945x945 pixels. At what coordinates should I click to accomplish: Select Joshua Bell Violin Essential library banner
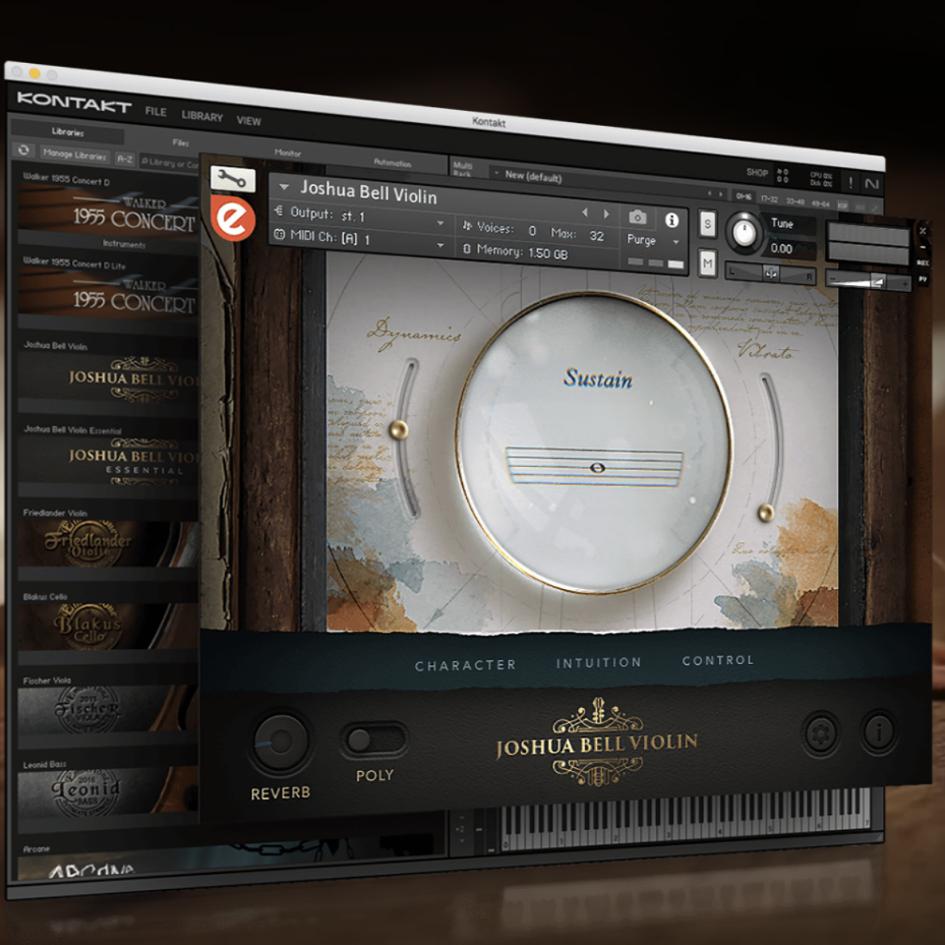coord(108,465)
